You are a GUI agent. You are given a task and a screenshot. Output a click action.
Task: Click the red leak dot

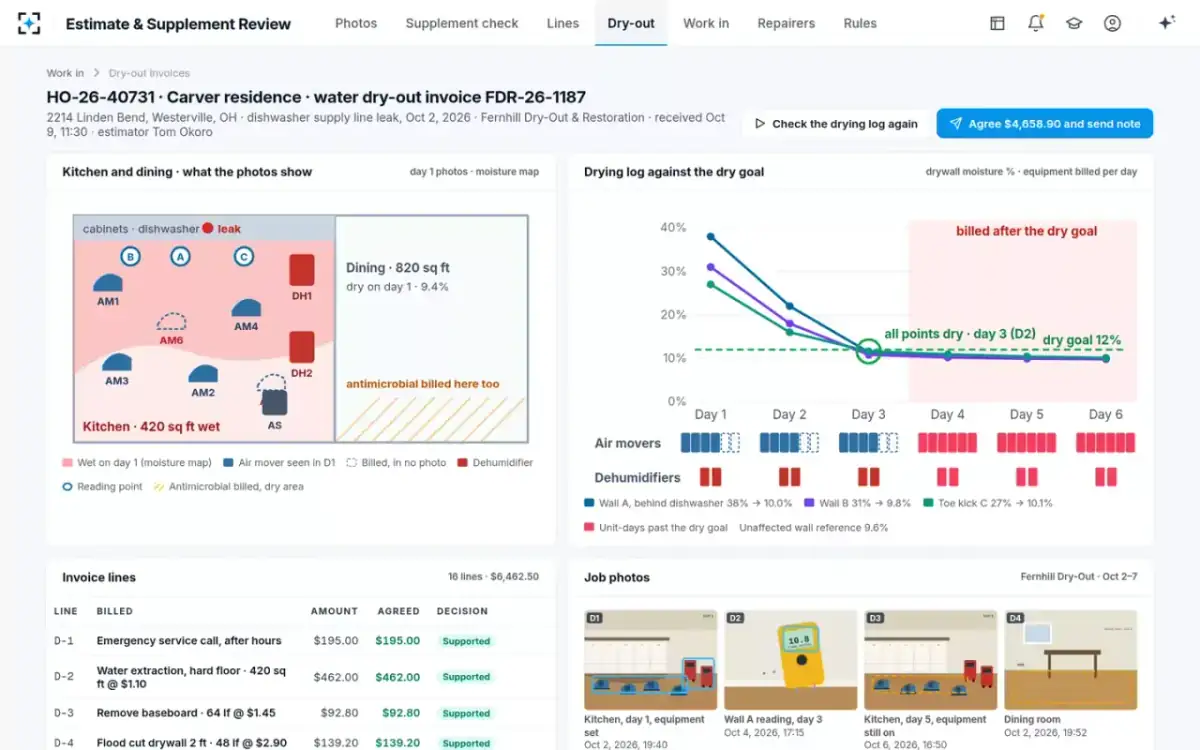point(208,228)
